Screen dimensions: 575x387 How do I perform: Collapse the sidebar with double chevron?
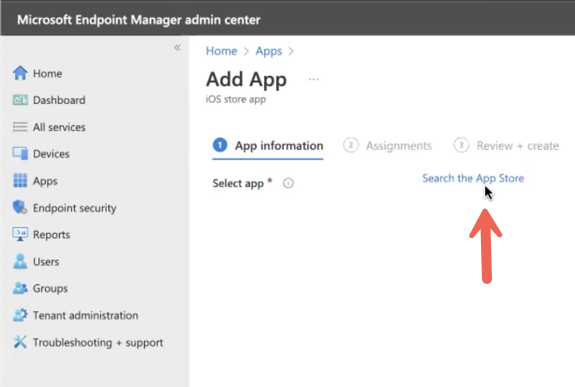177,48
